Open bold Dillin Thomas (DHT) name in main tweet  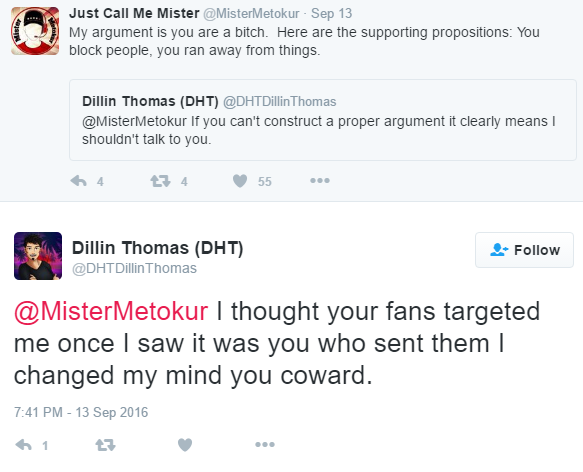click(158, 248)
